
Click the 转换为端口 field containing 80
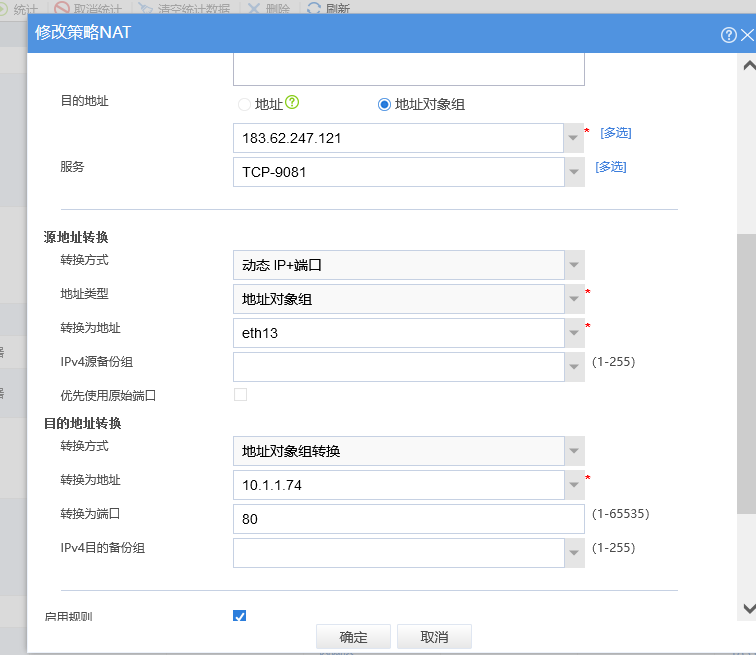click(x=408, y=519)
